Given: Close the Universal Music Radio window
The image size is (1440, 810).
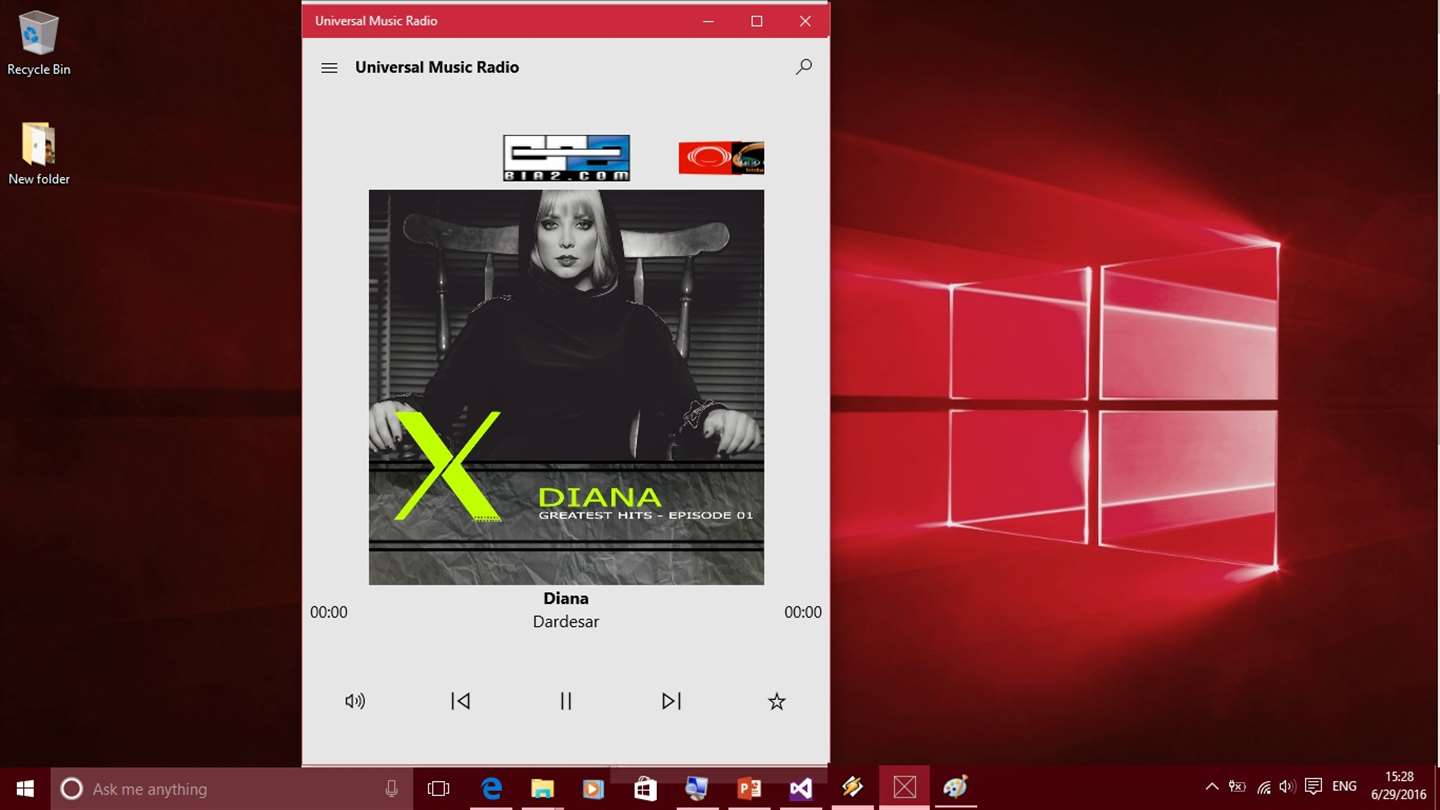Looking at the screenshot, I should [x=805, y=21].
